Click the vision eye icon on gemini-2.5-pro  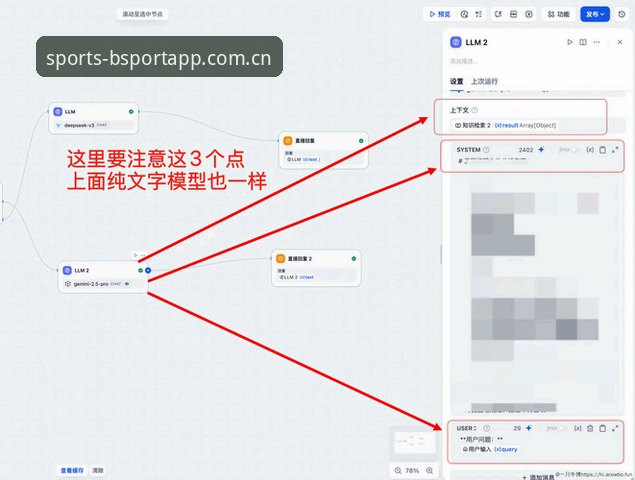pyautogui.click(x=127, y=284)
